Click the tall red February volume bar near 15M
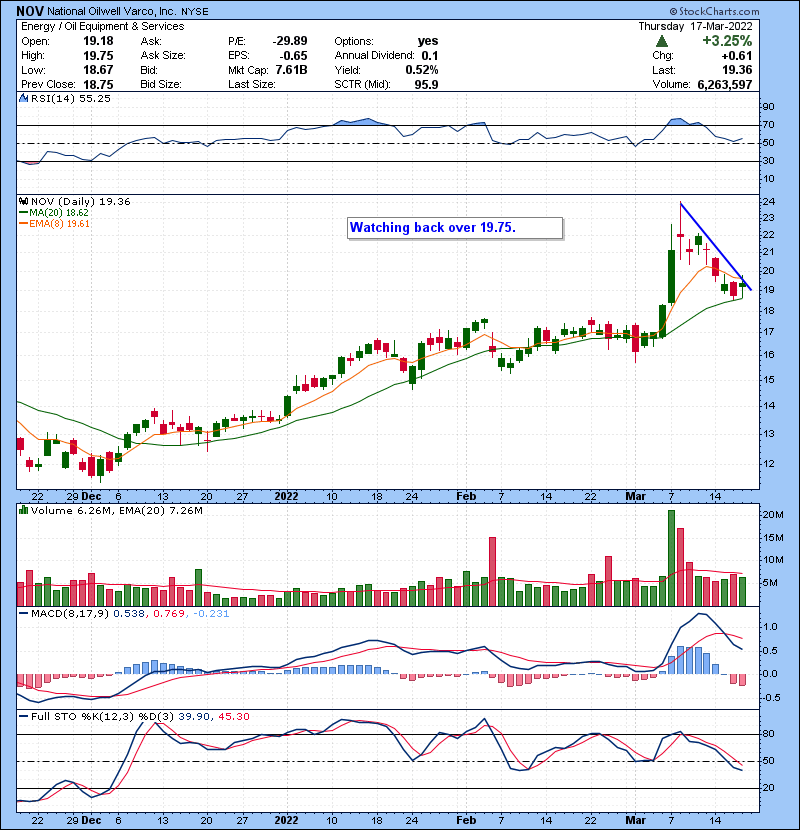The image size is (800, 830). coord(492,572)
